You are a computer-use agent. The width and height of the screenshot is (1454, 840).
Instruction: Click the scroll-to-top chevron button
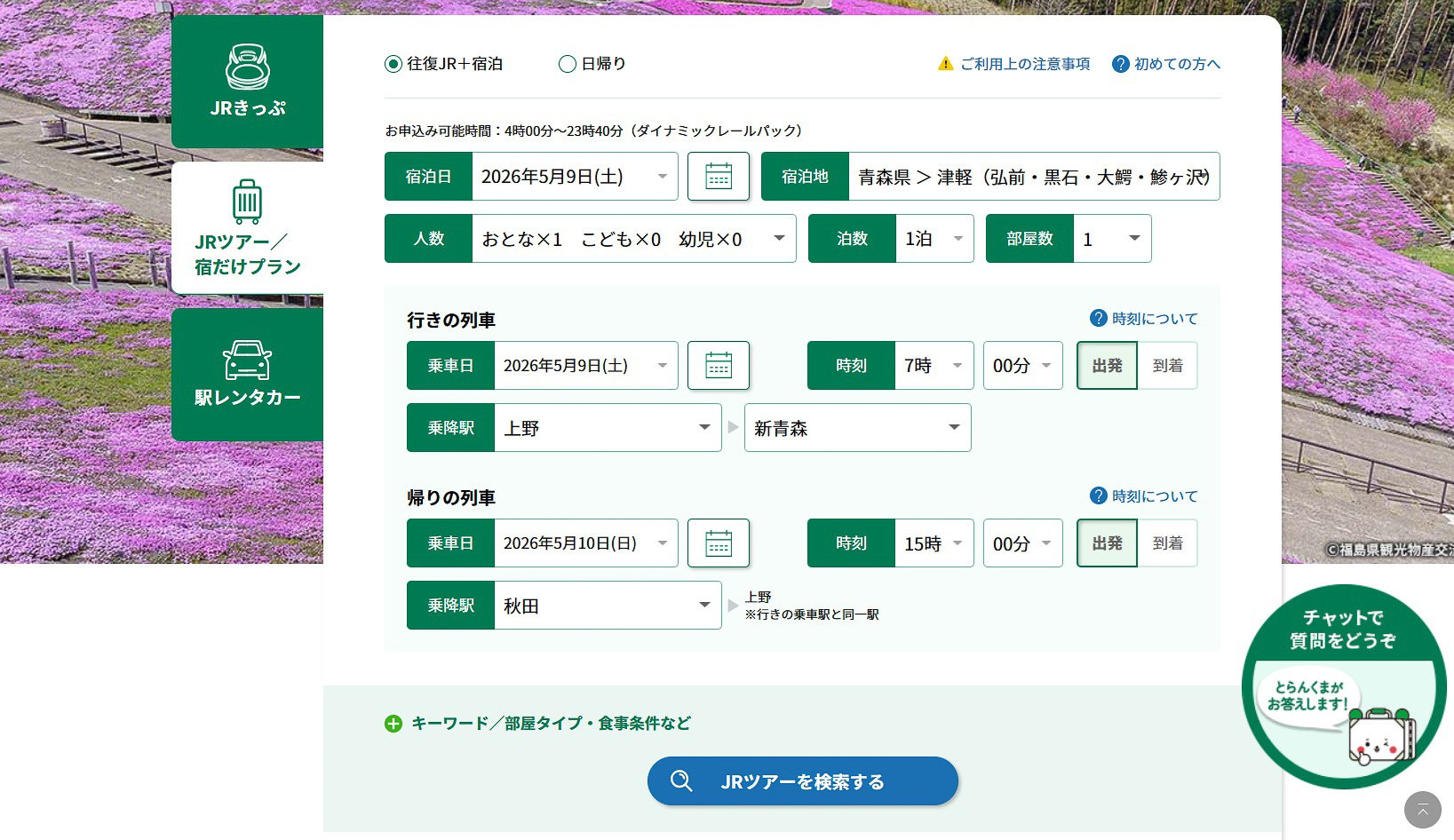pos(1422,809)
